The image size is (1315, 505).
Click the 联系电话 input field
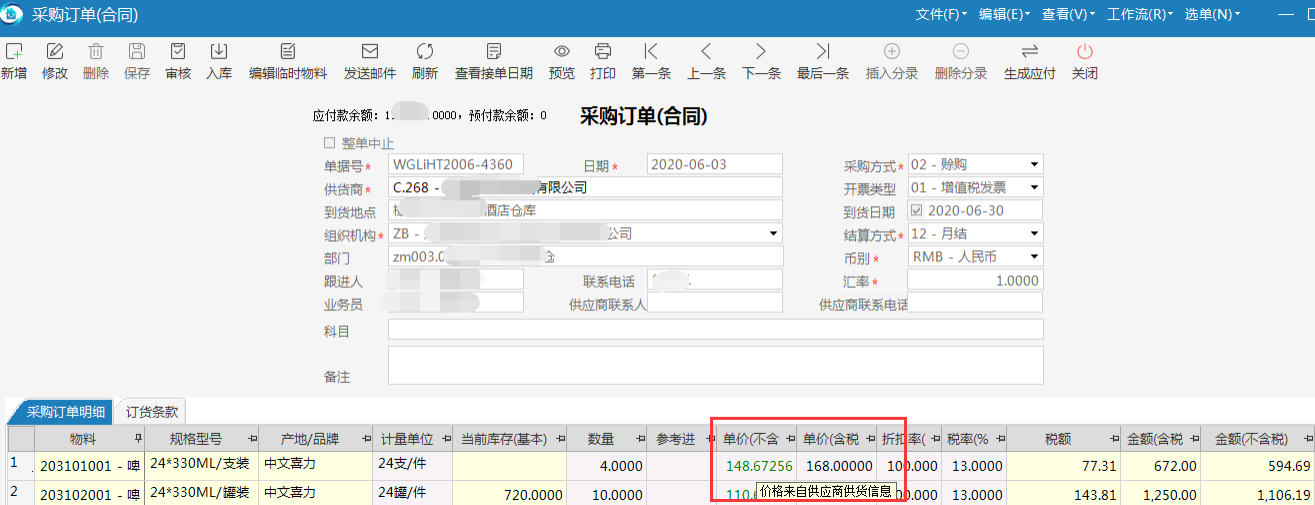[x=715, y=280]
